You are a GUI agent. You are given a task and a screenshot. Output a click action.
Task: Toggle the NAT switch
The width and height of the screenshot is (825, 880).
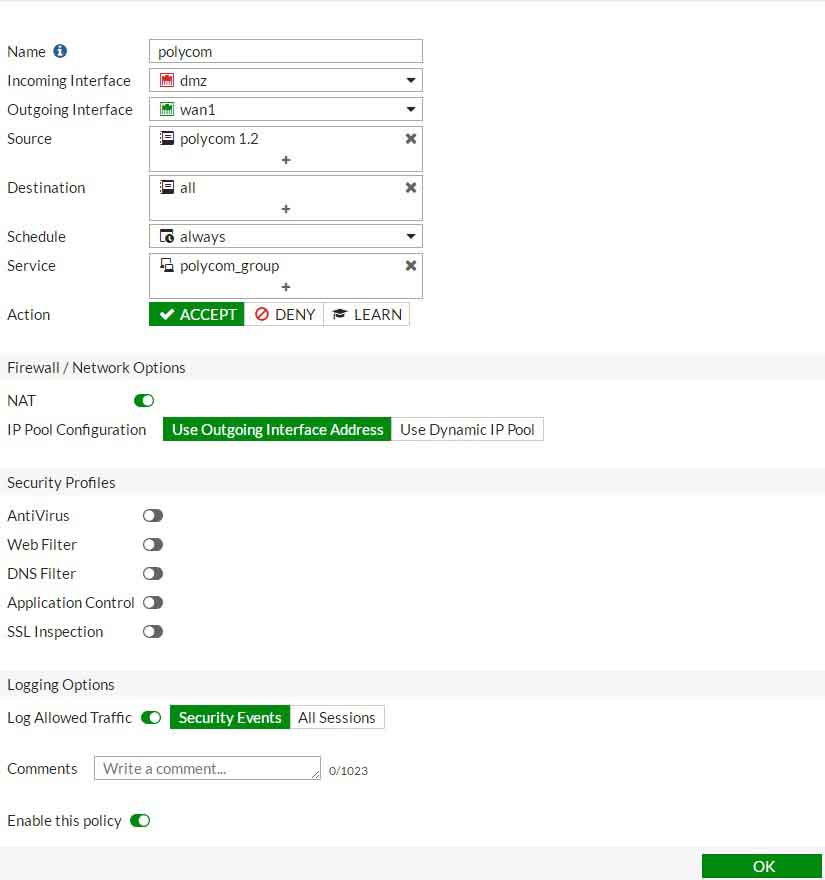coord(144,401)
